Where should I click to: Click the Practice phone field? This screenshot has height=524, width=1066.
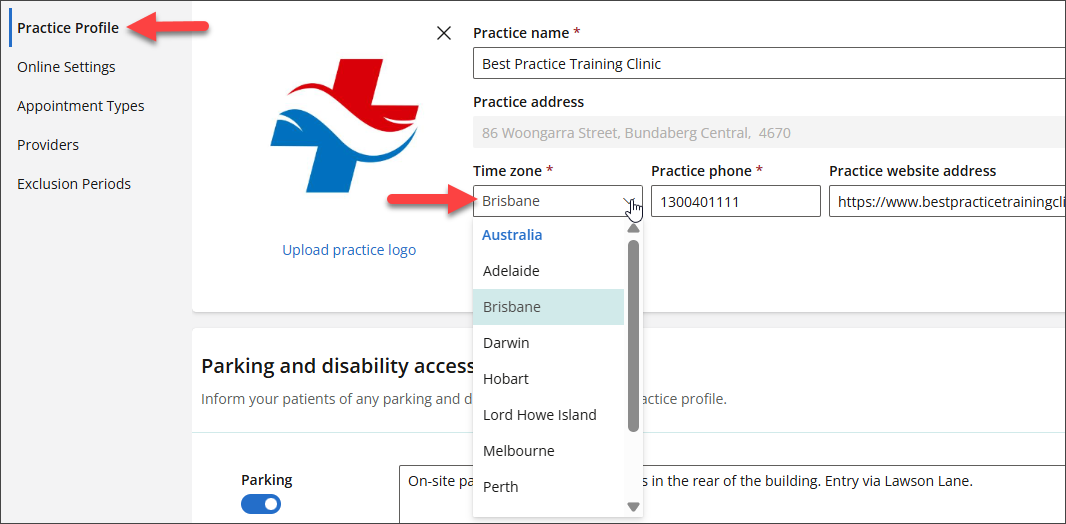pyautogui.click(x=735, y=201)
